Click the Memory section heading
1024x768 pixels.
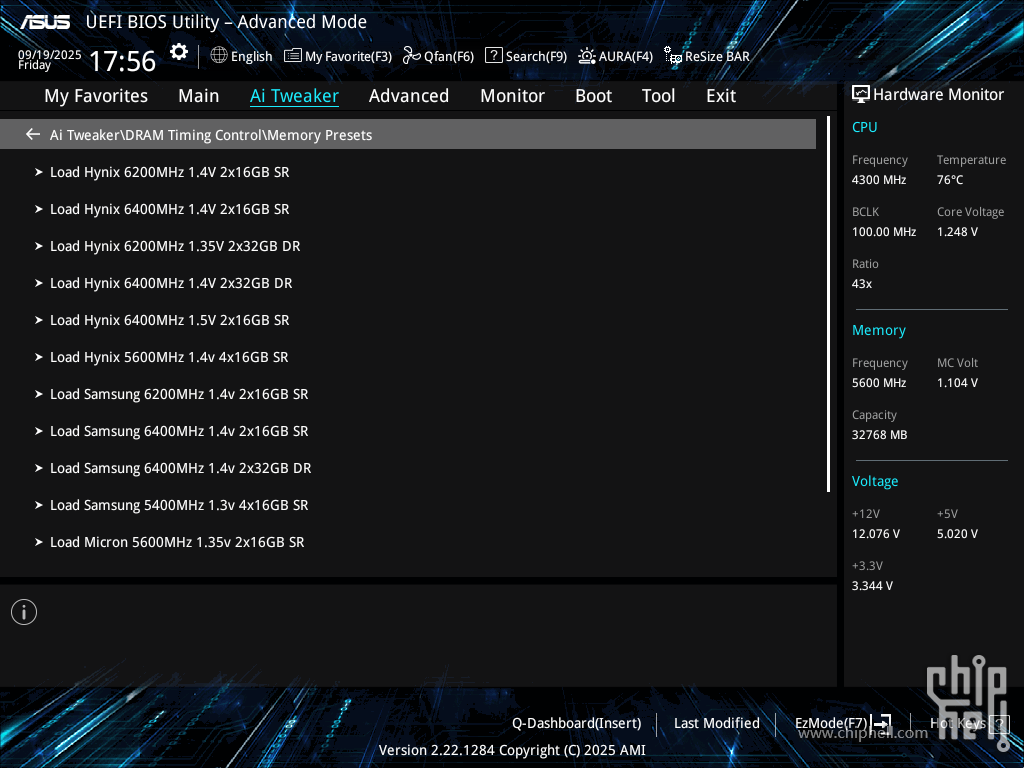tap(879, 330)
